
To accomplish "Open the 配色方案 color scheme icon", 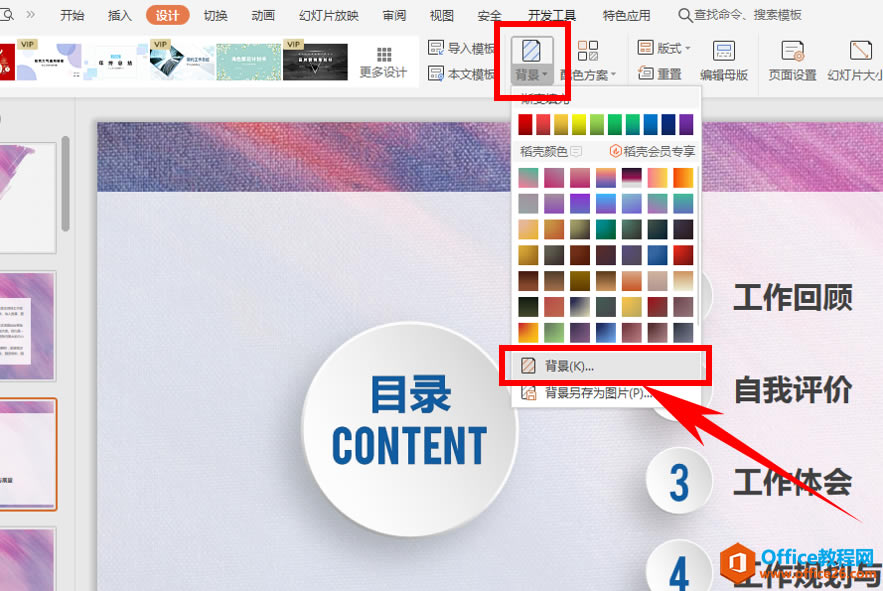I will (588, 51).
